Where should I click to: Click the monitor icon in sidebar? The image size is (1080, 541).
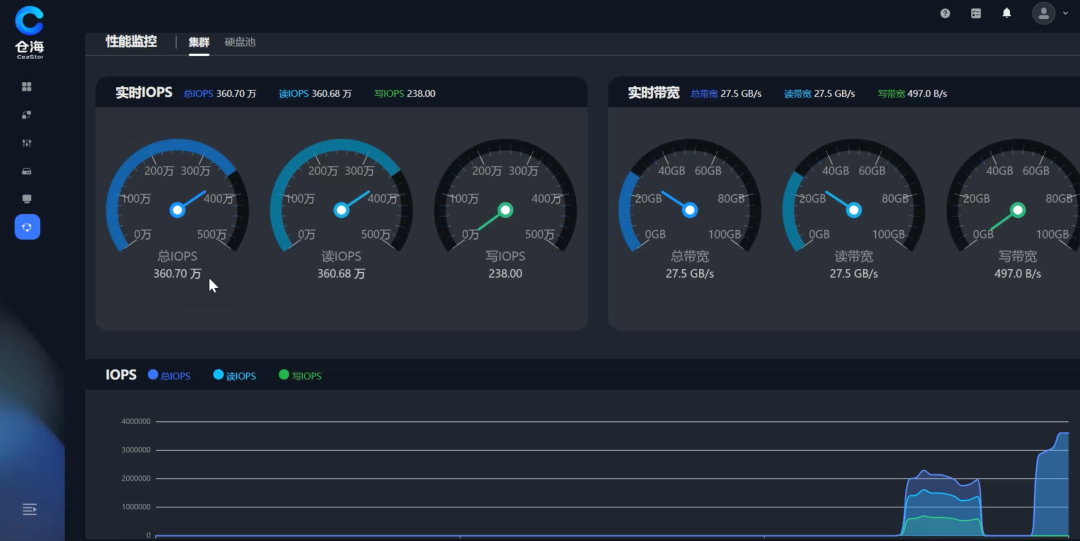click(27, 199)
